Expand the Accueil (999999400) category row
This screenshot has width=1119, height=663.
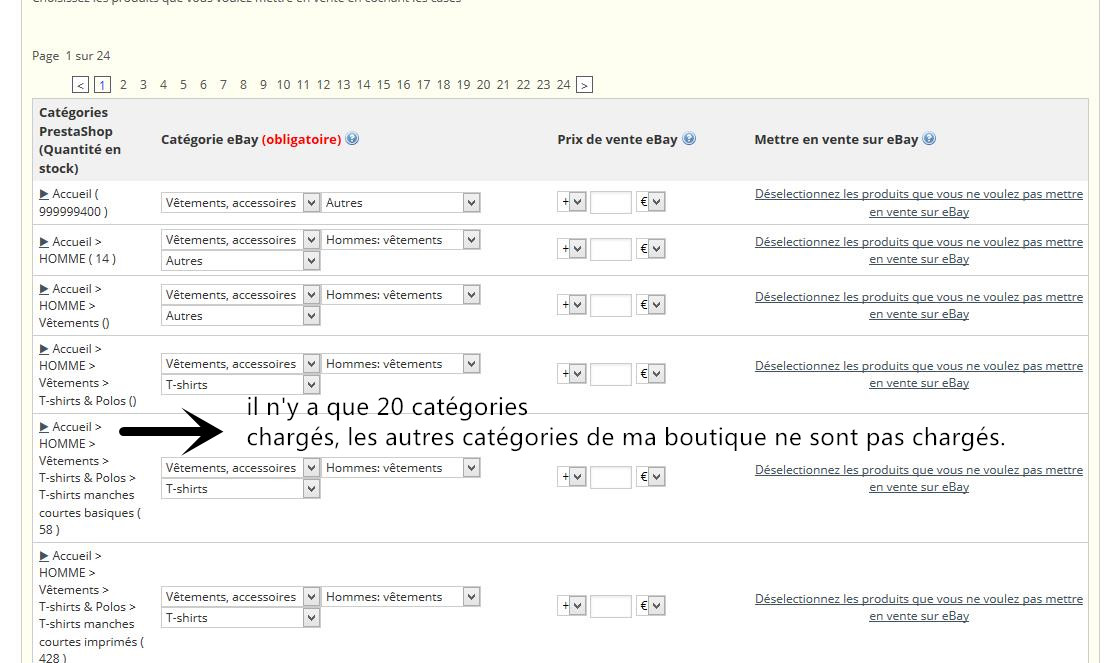tap(44, 194)
